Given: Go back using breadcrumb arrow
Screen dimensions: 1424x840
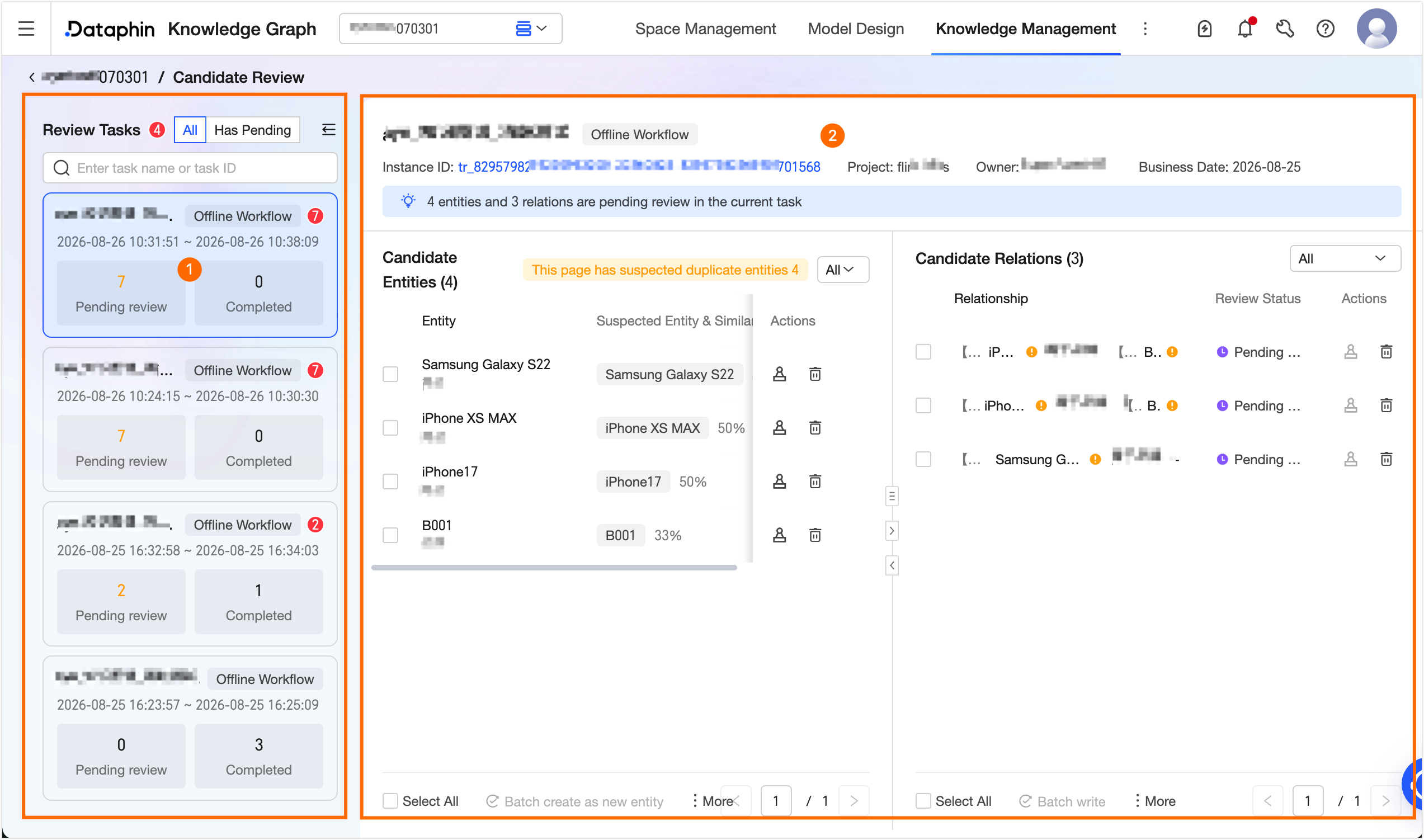Looking at the screenshot, I should (32, 77).
